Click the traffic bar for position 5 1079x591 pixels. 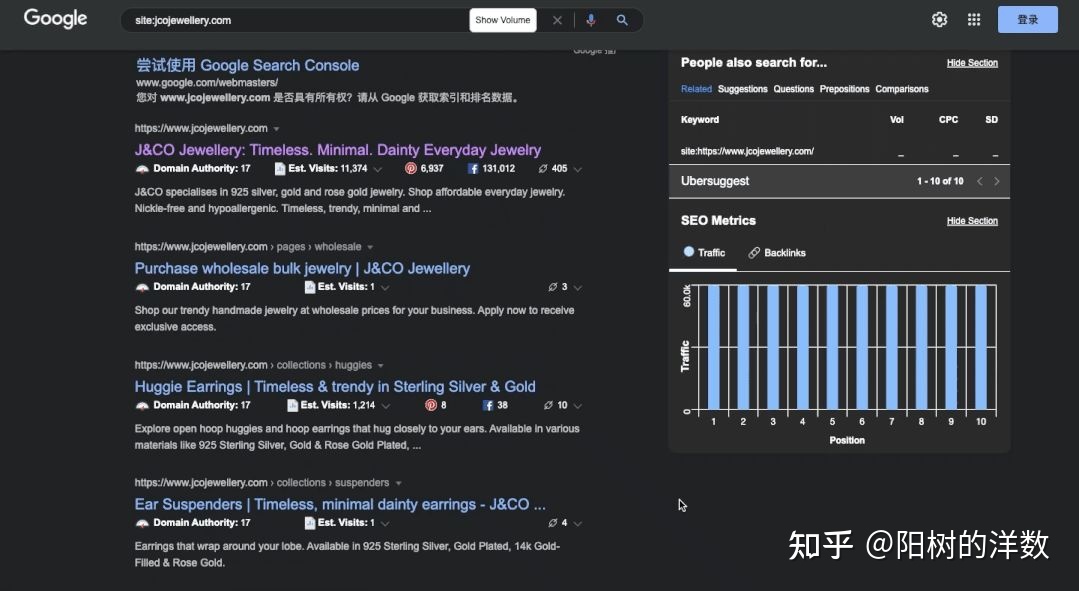(833, 347)
